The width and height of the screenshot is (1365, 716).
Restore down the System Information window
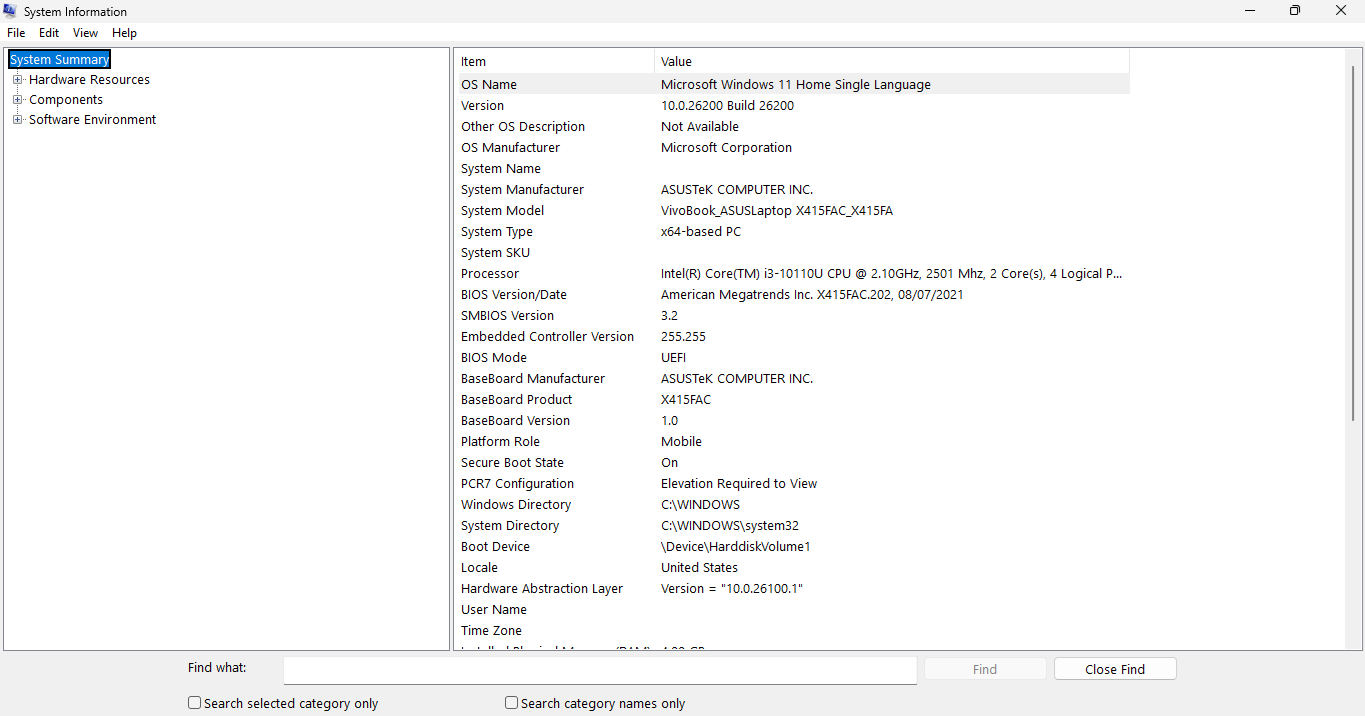[1295, 11]
